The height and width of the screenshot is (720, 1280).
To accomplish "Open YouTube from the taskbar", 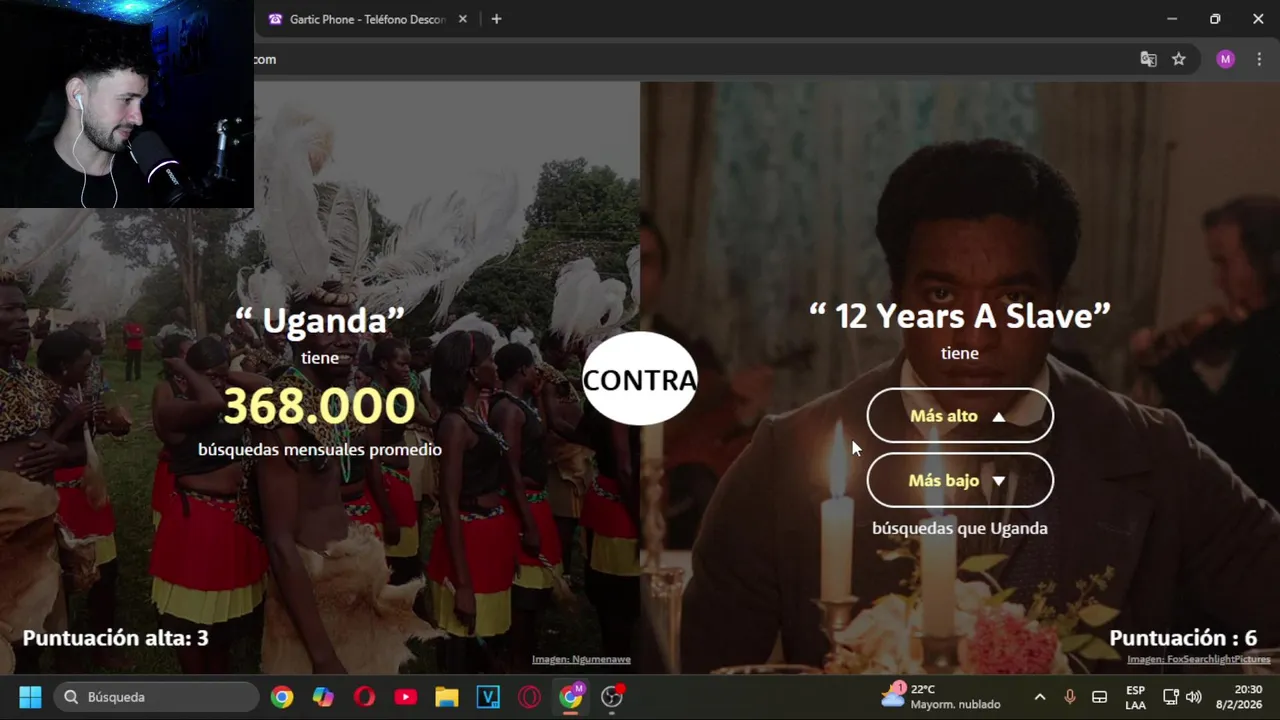I will point(405,697).
